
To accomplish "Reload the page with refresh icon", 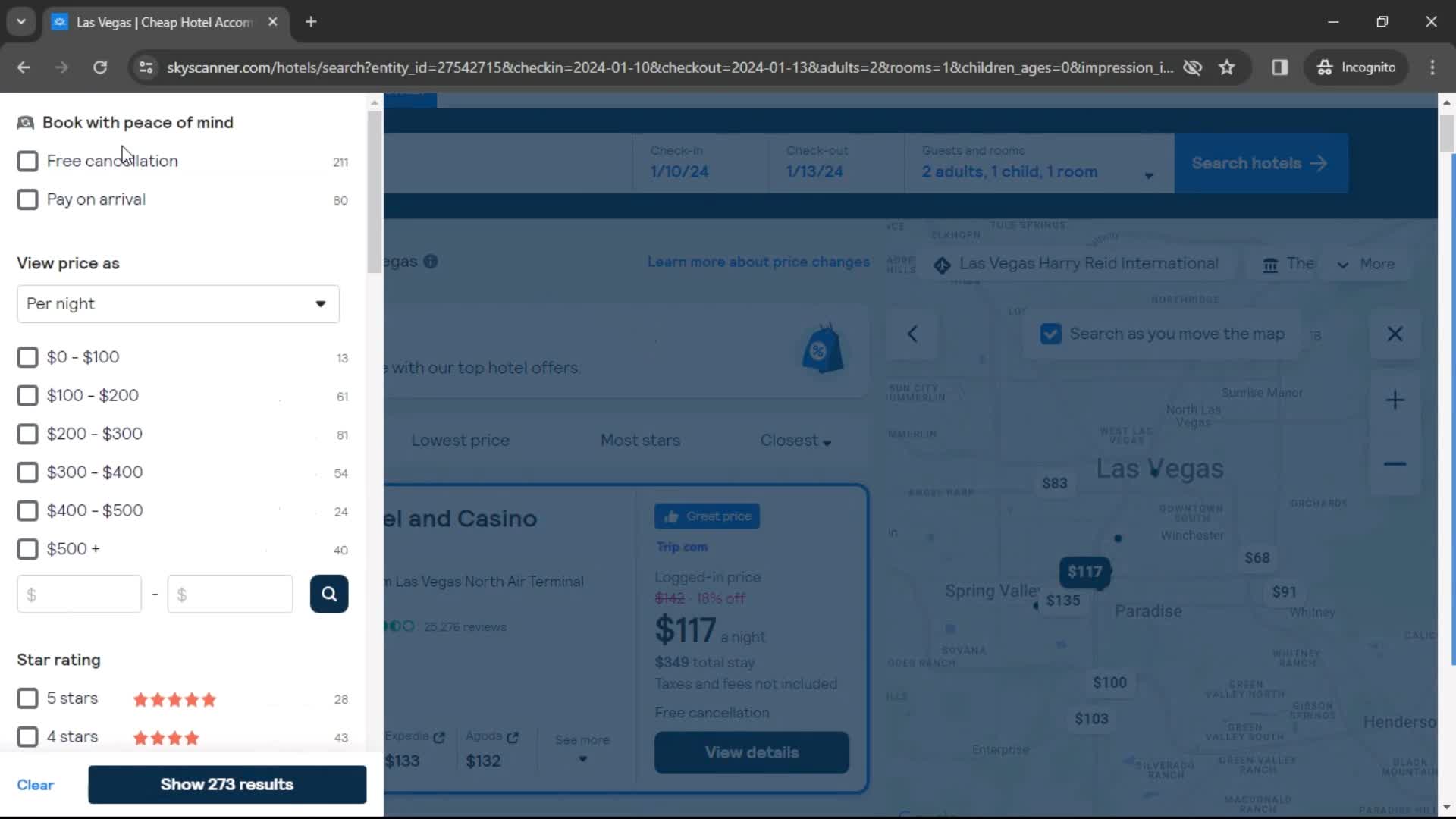I will (x=100, y=67).
